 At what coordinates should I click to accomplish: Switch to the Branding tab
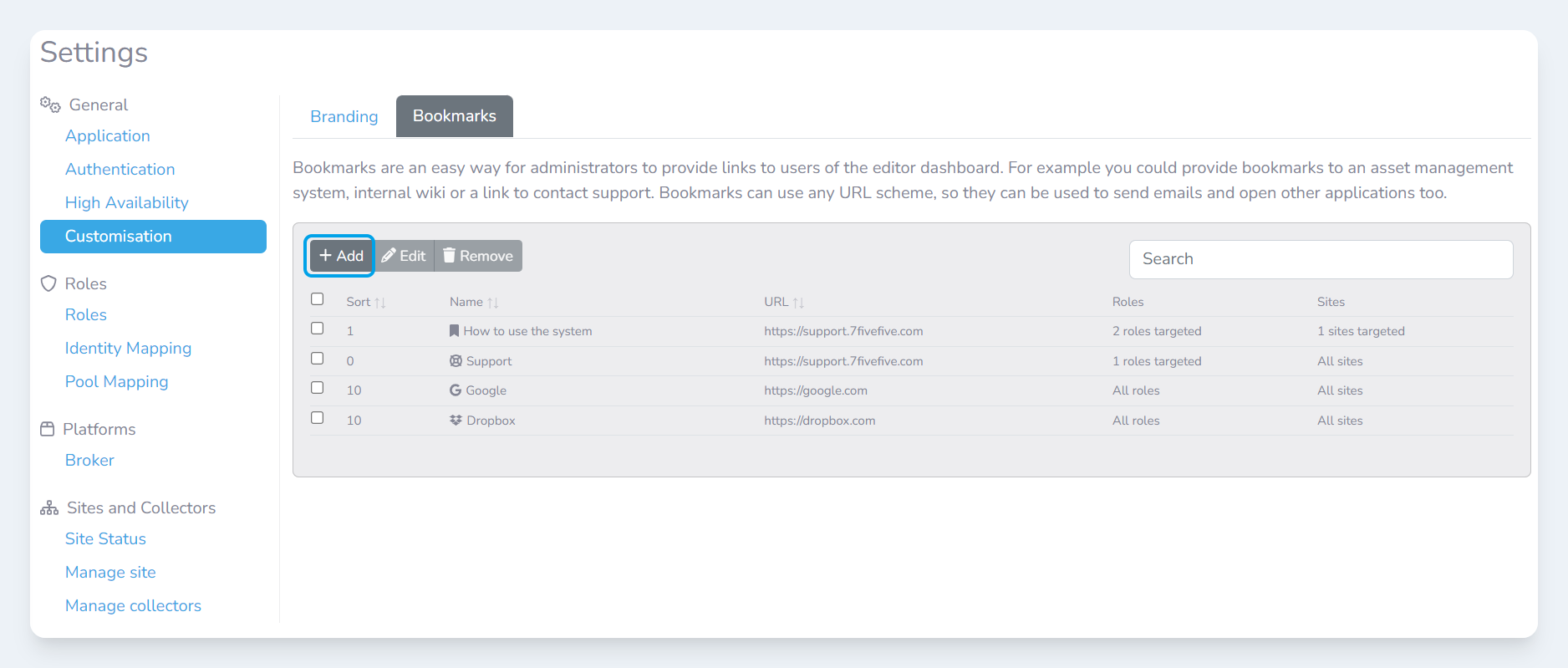tap(344, 116)
